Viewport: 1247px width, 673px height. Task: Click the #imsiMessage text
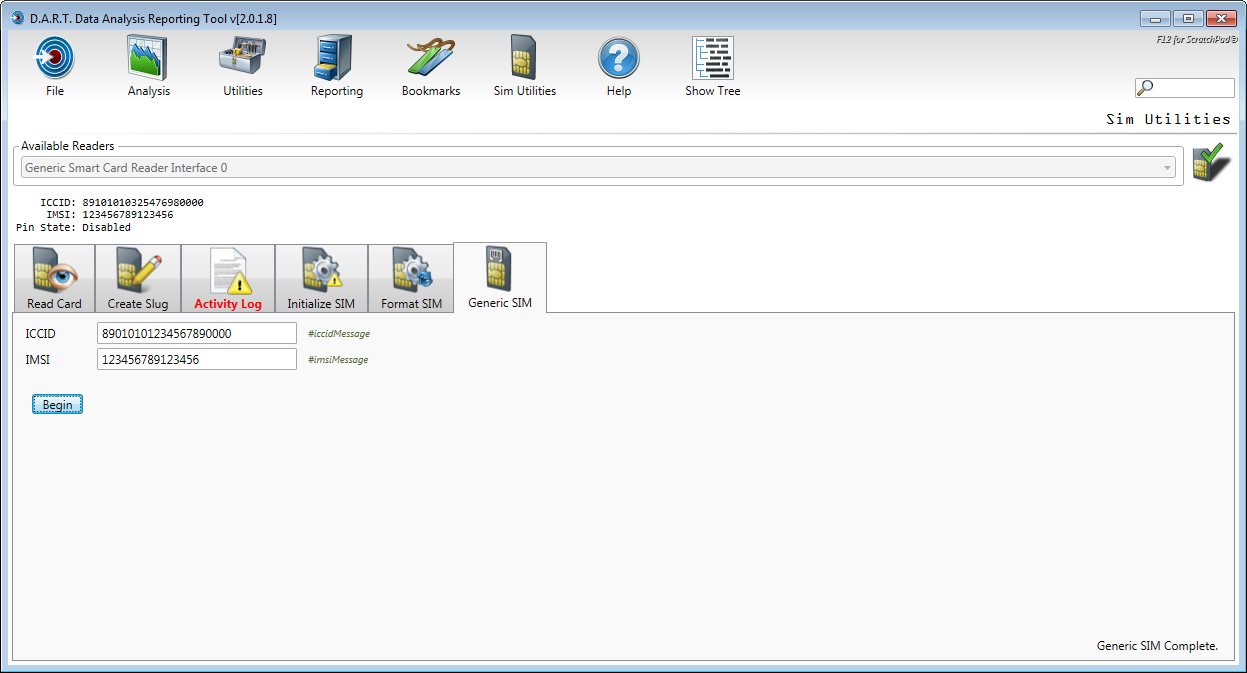tap(338, 360)
